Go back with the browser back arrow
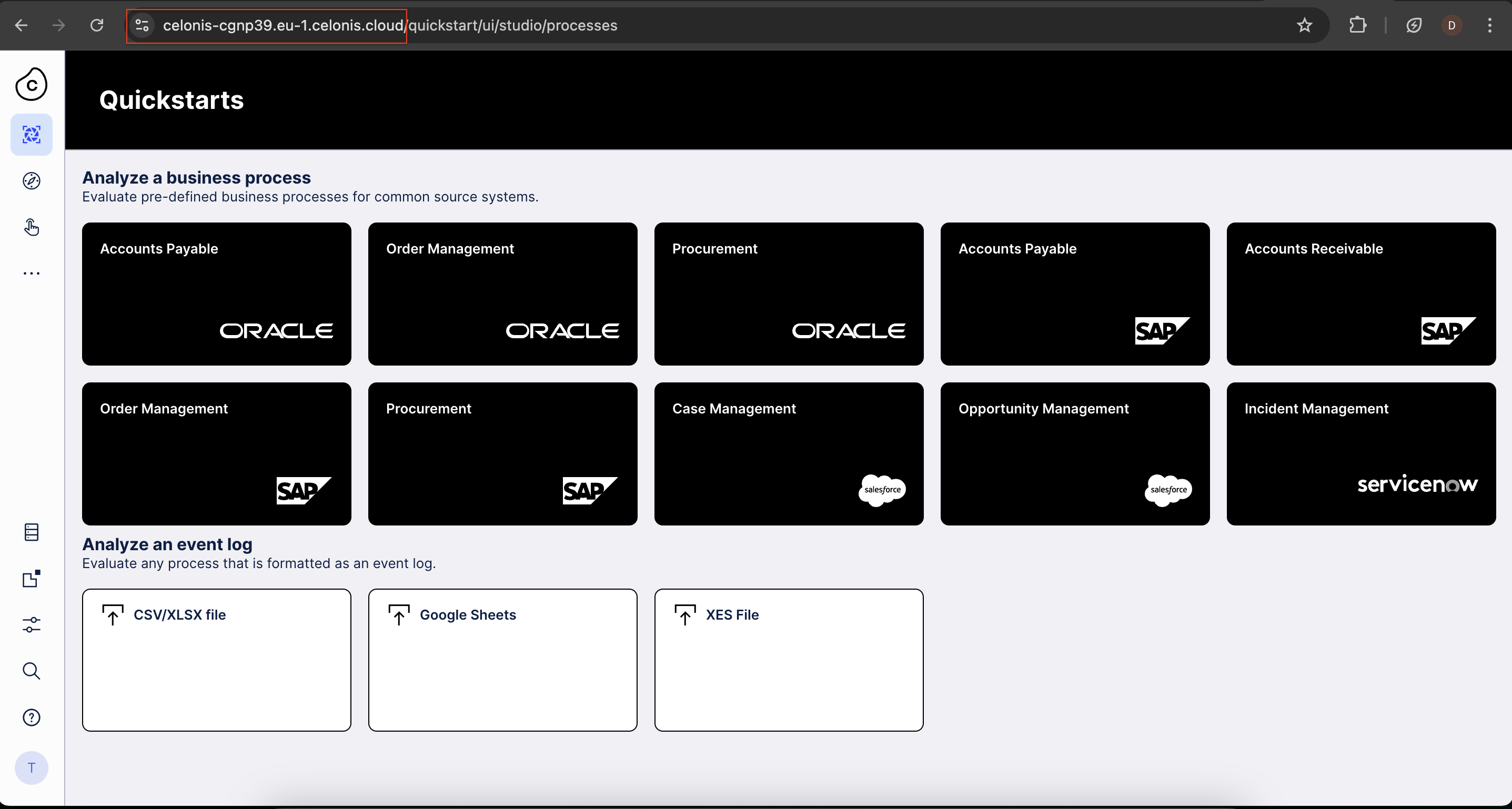 pos(21,25)
